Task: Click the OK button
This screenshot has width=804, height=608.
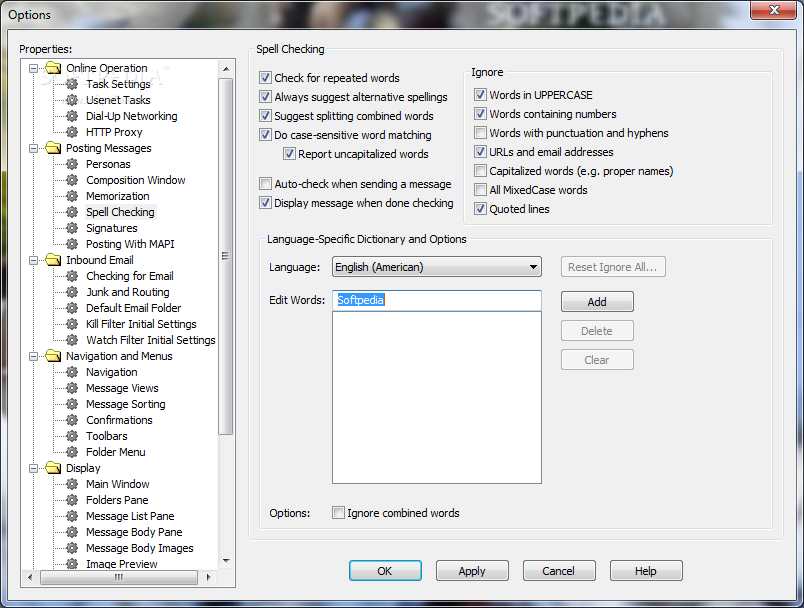Action: coord(385,571)
